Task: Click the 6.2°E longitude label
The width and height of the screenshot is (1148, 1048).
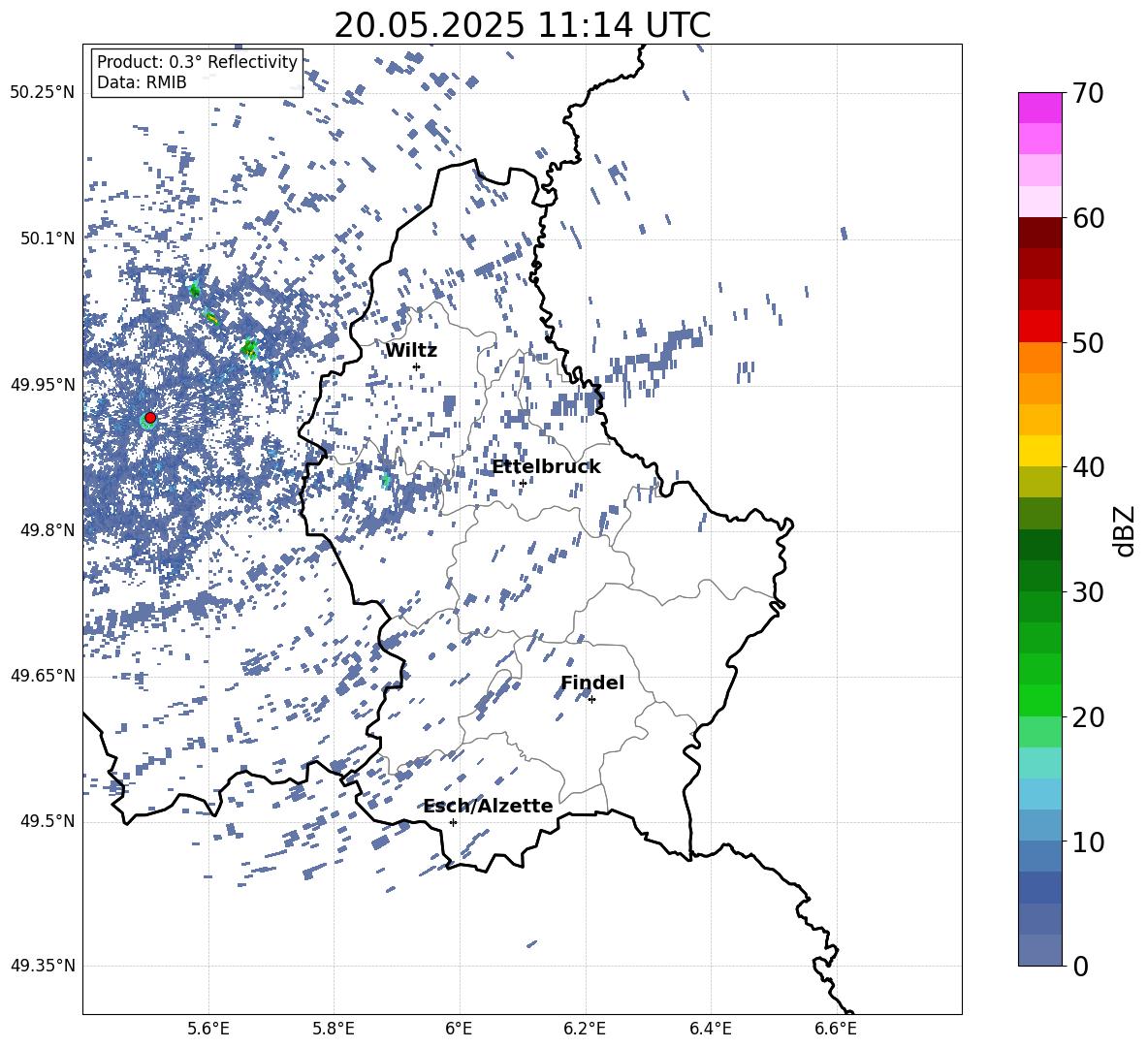Action: 585,1029
